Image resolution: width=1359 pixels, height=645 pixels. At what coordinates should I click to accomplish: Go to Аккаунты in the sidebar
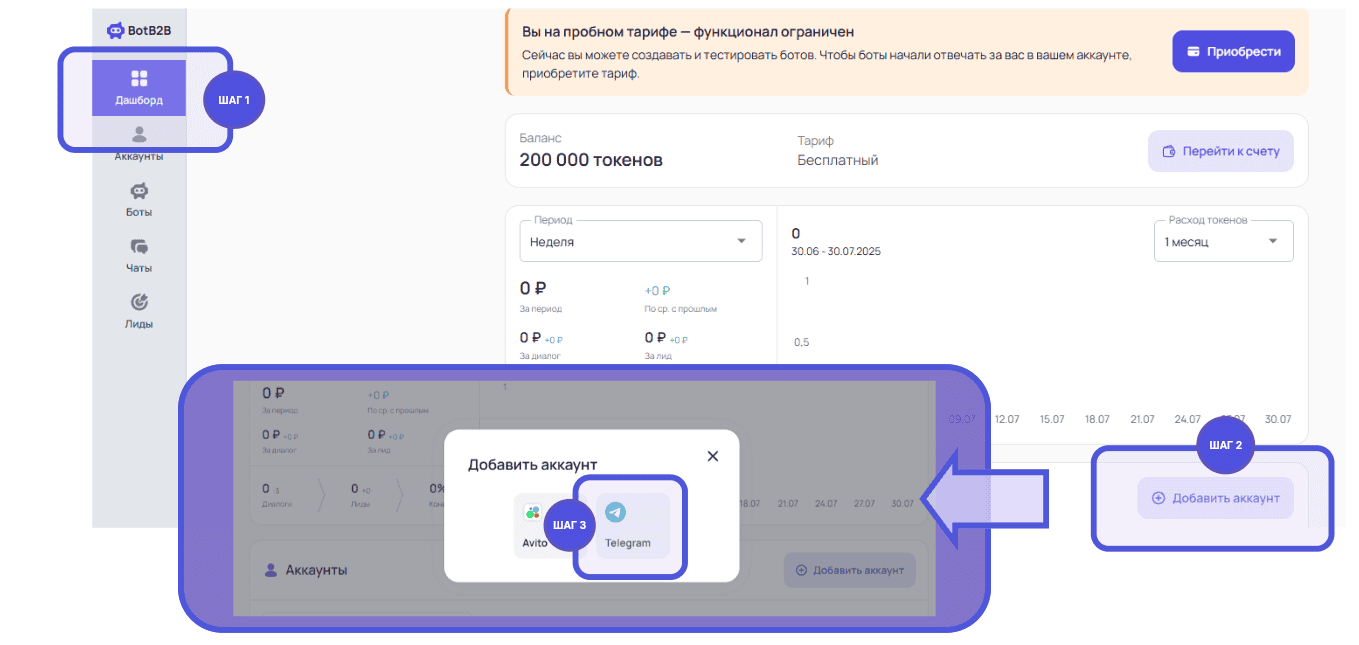click(139, 143)
